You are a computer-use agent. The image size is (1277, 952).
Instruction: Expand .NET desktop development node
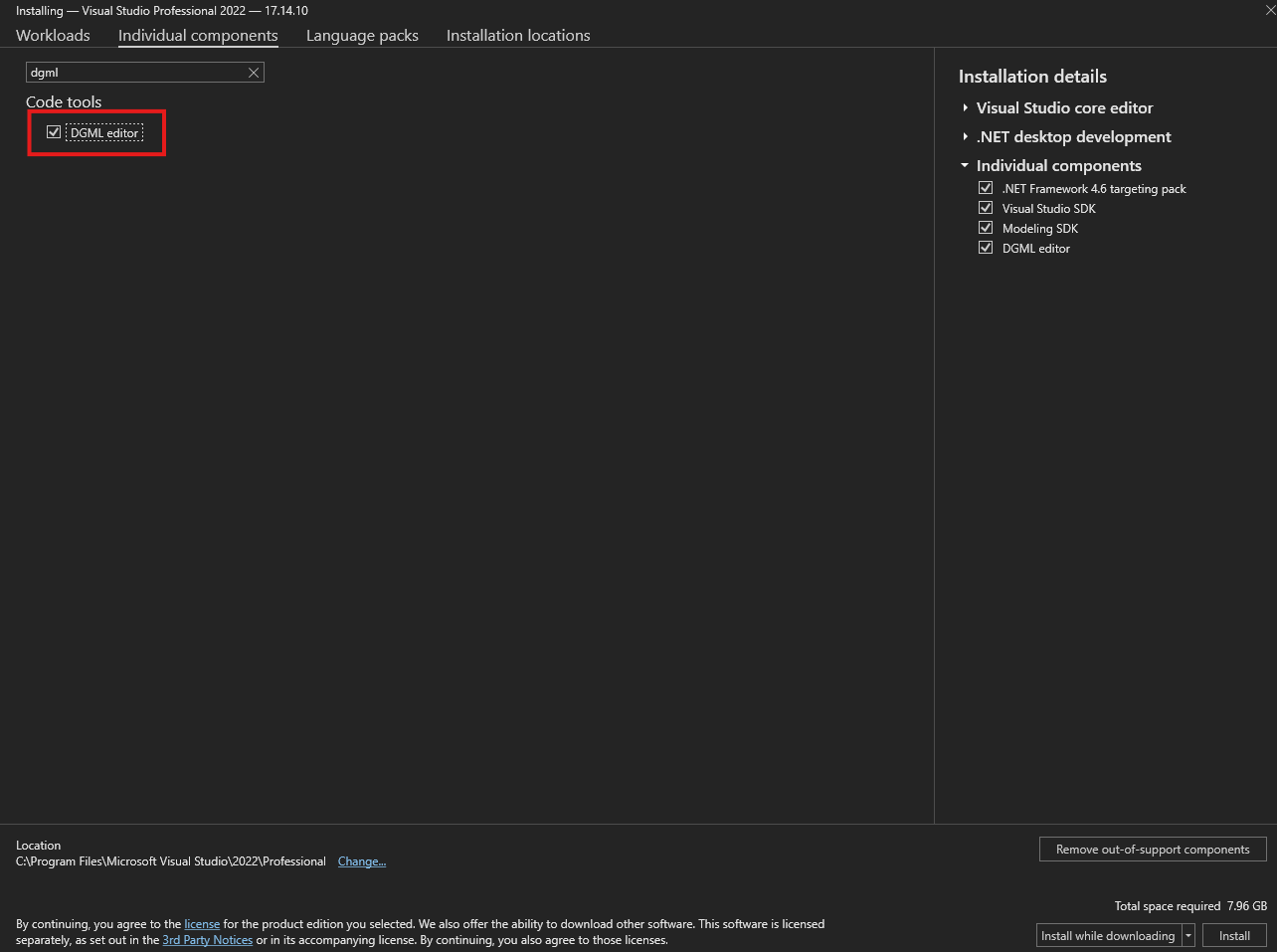[965, 136]
